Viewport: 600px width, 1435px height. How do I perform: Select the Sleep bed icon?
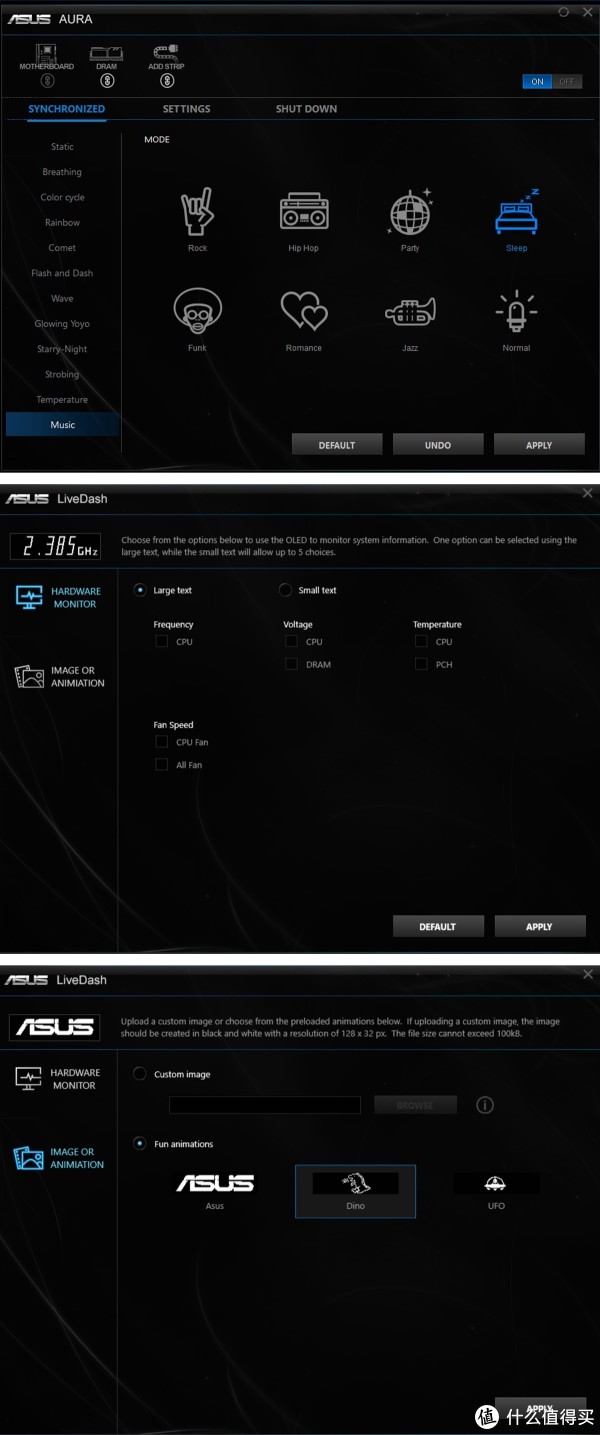point(517,211)
